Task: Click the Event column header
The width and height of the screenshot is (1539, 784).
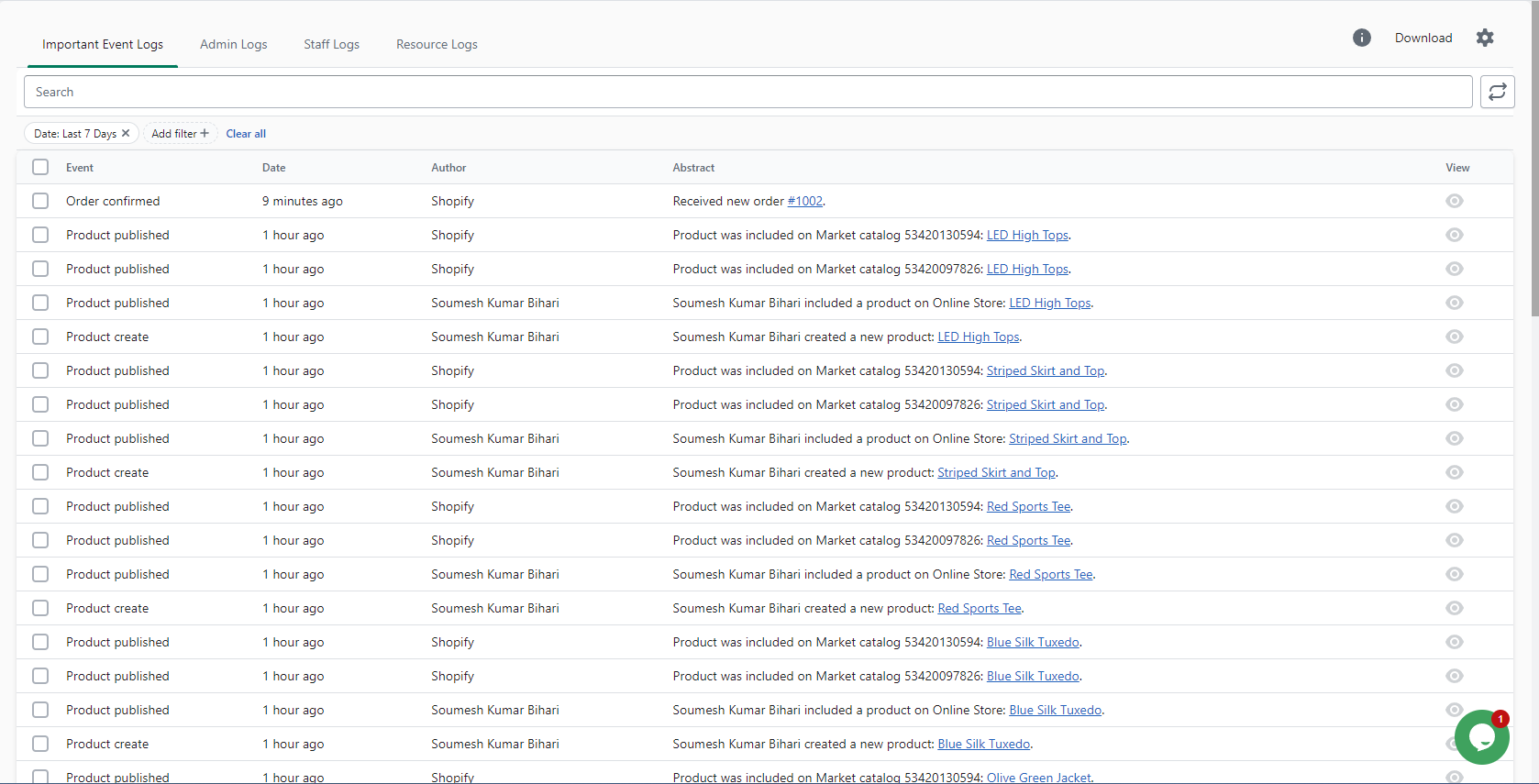Action: tap(80, 168)
